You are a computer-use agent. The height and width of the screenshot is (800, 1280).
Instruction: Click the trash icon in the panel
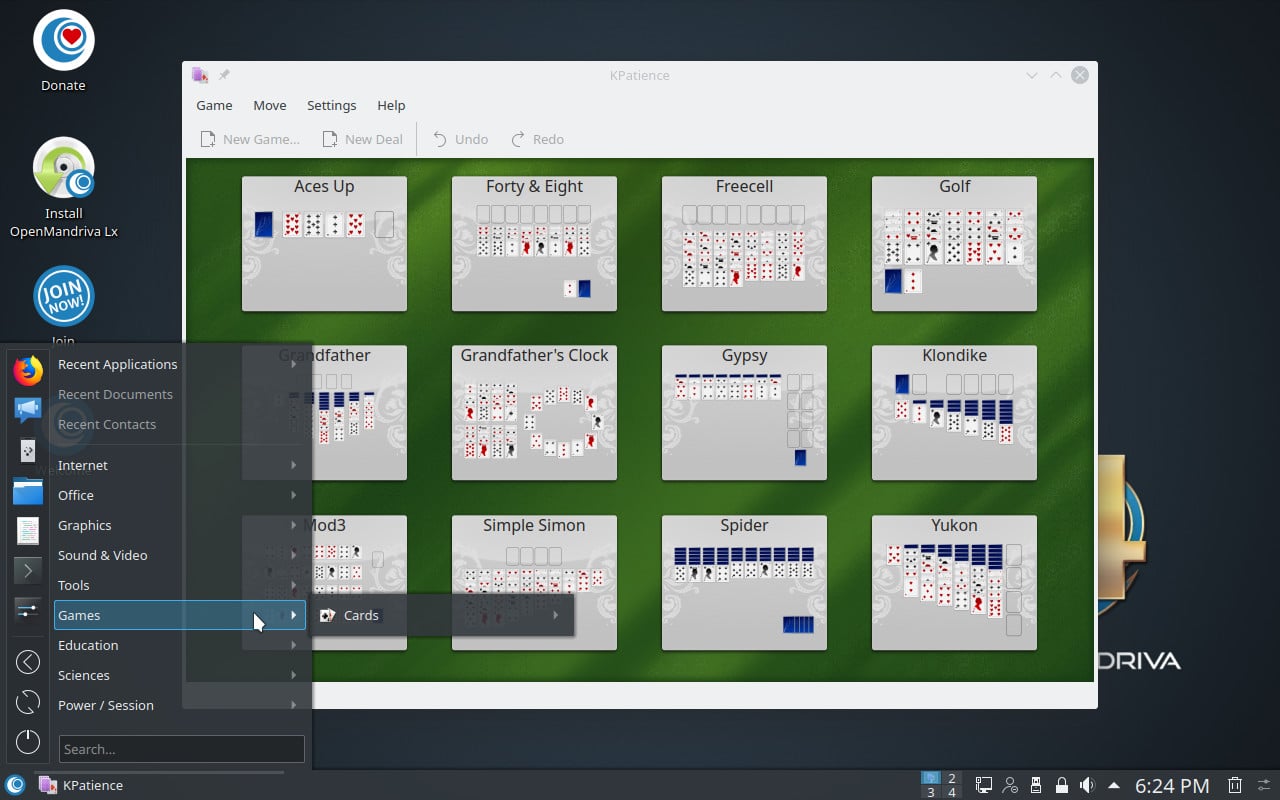(1235, 785)
